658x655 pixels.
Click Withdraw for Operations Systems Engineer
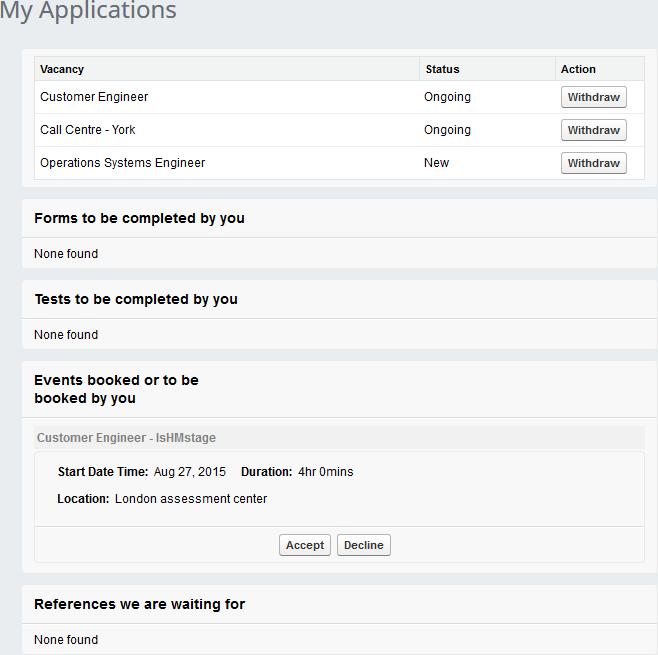pyautogui.click(x=593, y=163)
